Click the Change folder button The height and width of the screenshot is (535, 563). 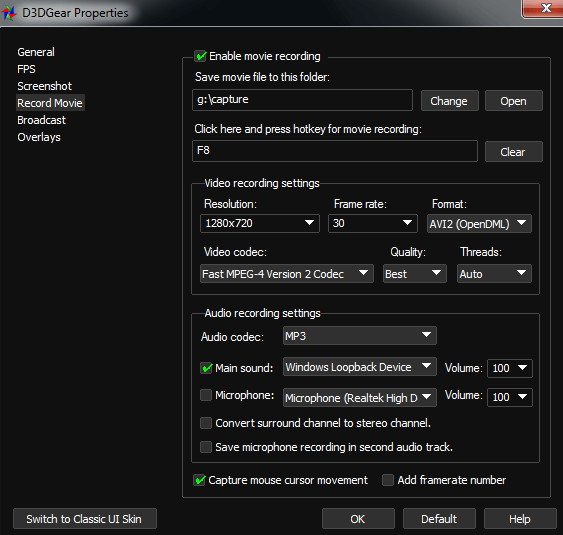tap(450, 101)
